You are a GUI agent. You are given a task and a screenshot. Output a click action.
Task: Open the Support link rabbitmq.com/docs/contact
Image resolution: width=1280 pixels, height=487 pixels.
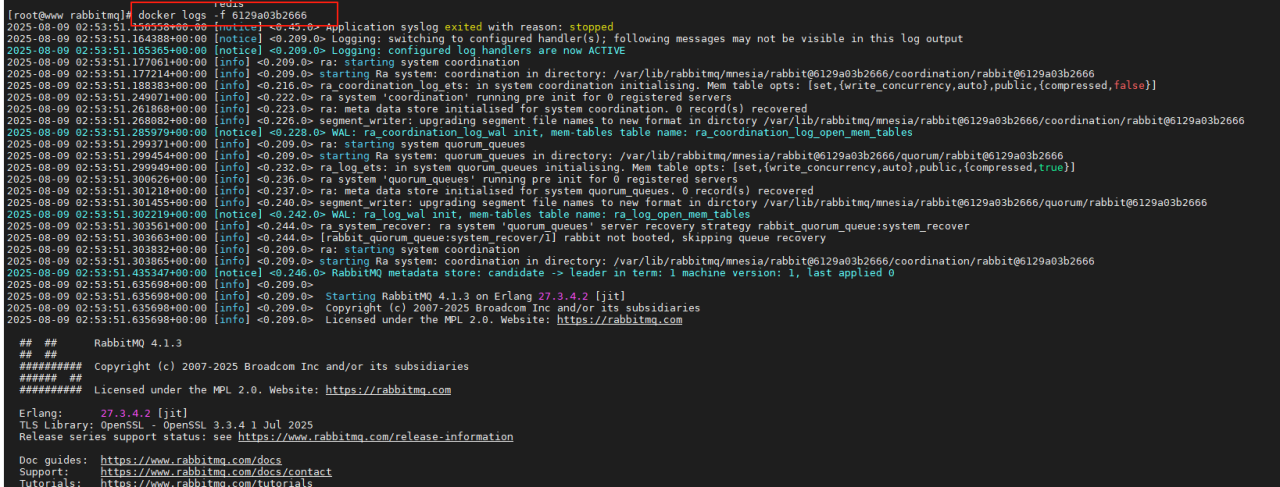pos(216,472)
